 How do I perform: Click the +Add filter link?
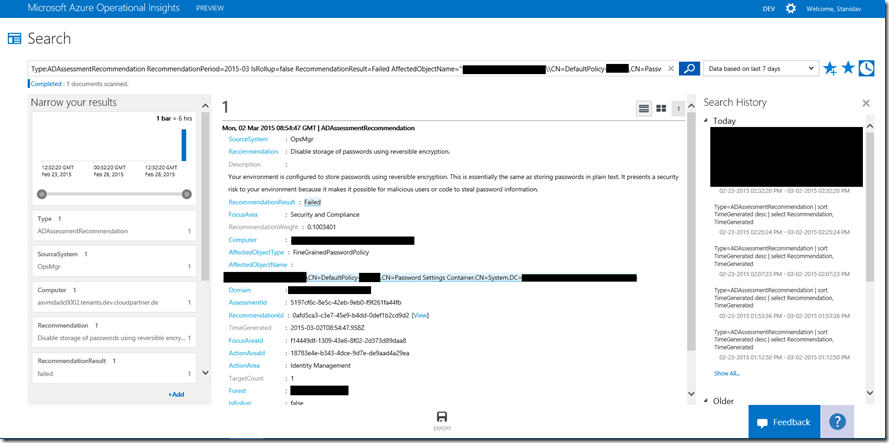(176, 395)
